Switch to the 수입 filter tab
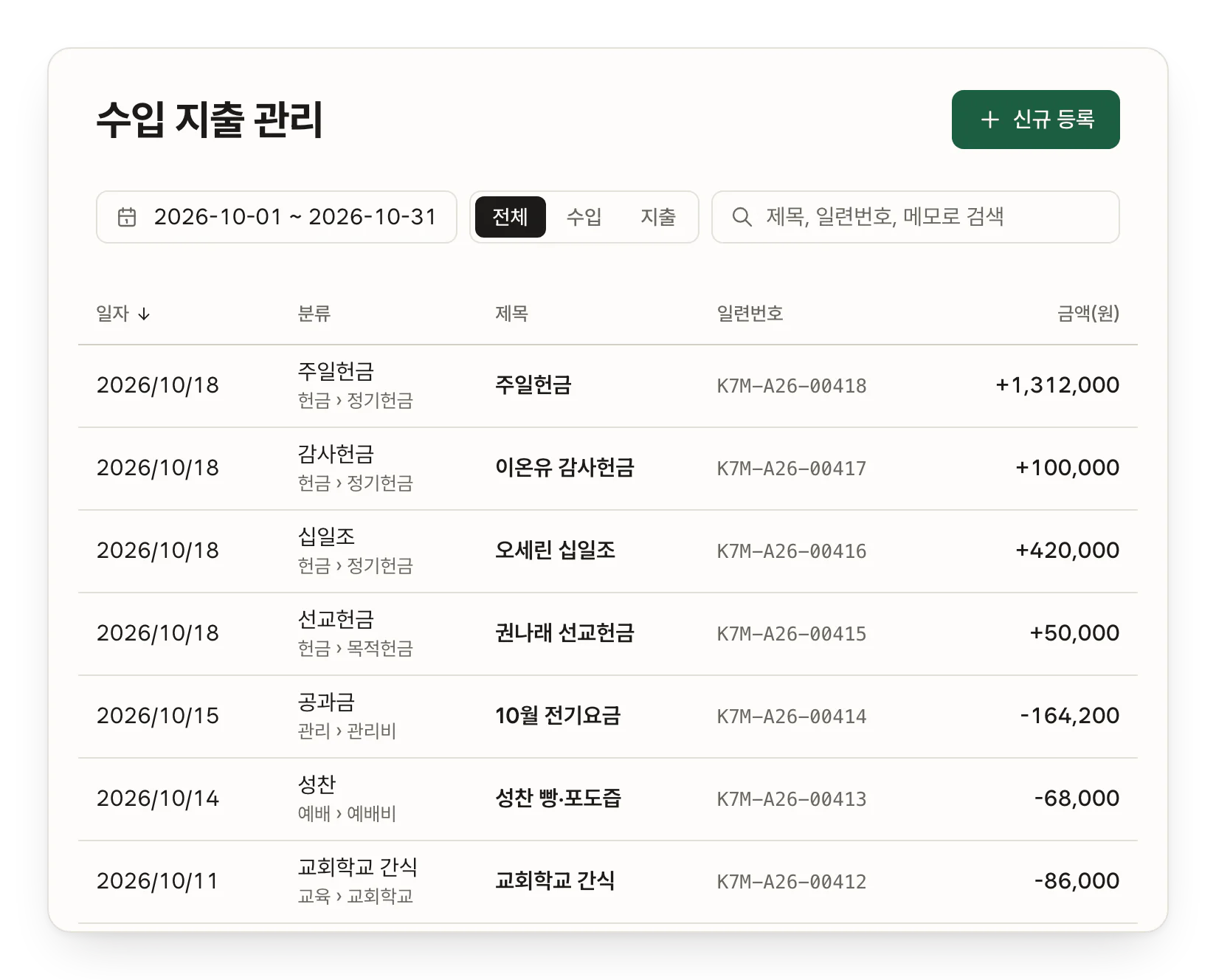This screenshot has height=980, width=1216. [584, 217]
